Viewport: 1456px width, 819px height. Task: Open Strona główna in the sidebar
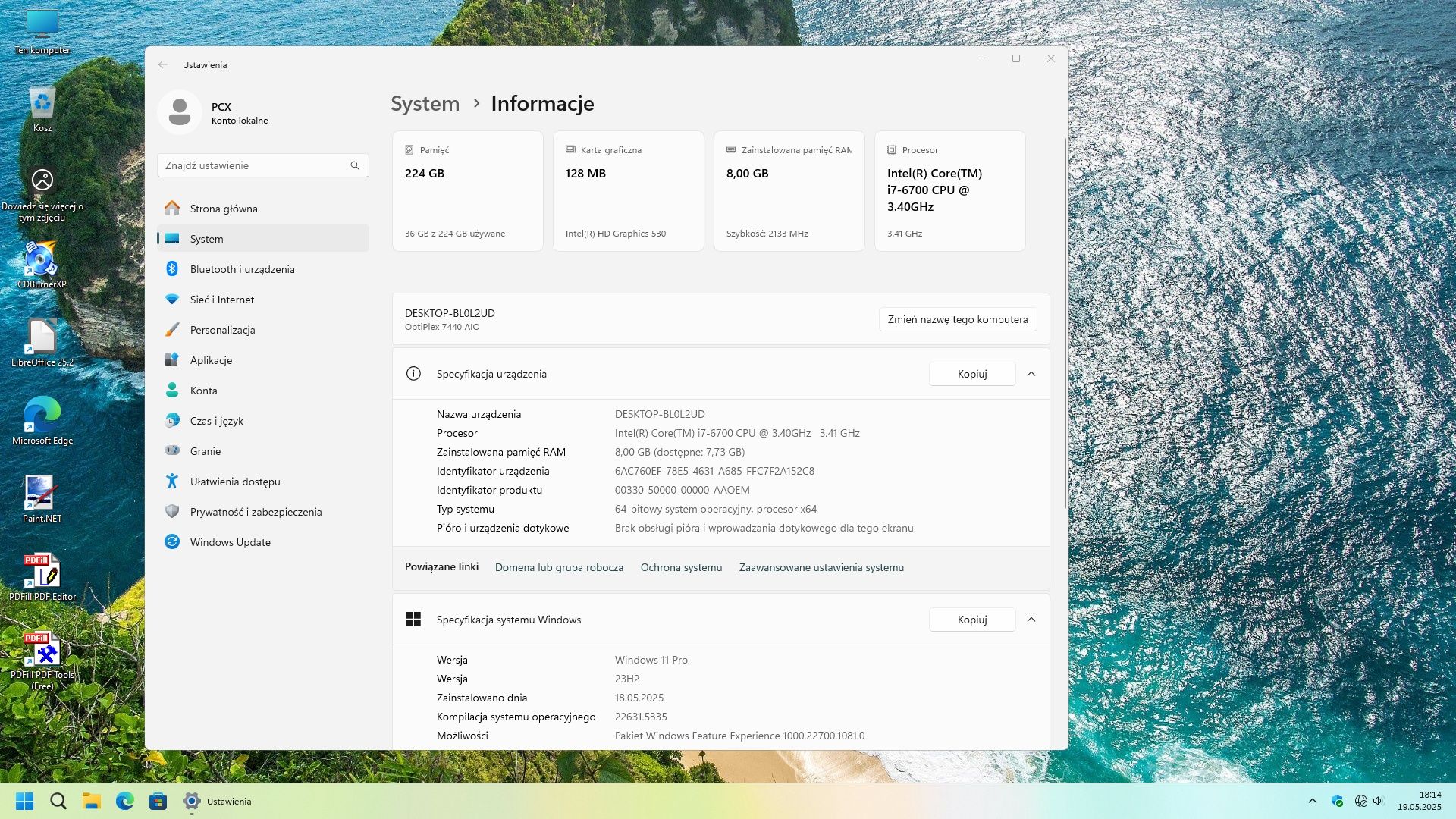[262, 209]
